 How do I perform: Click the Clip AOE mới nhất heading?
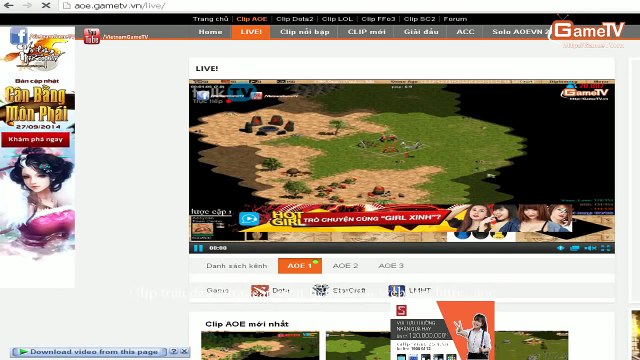247,324
